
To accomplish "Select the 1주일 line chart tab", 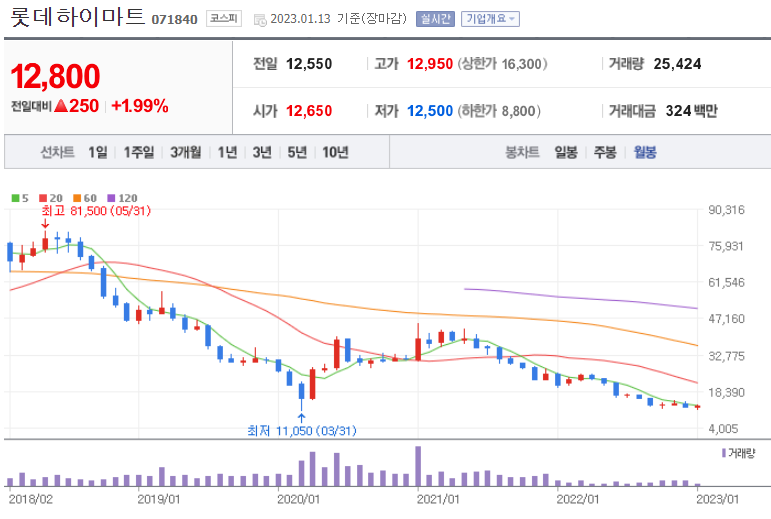I will point(139,152).
